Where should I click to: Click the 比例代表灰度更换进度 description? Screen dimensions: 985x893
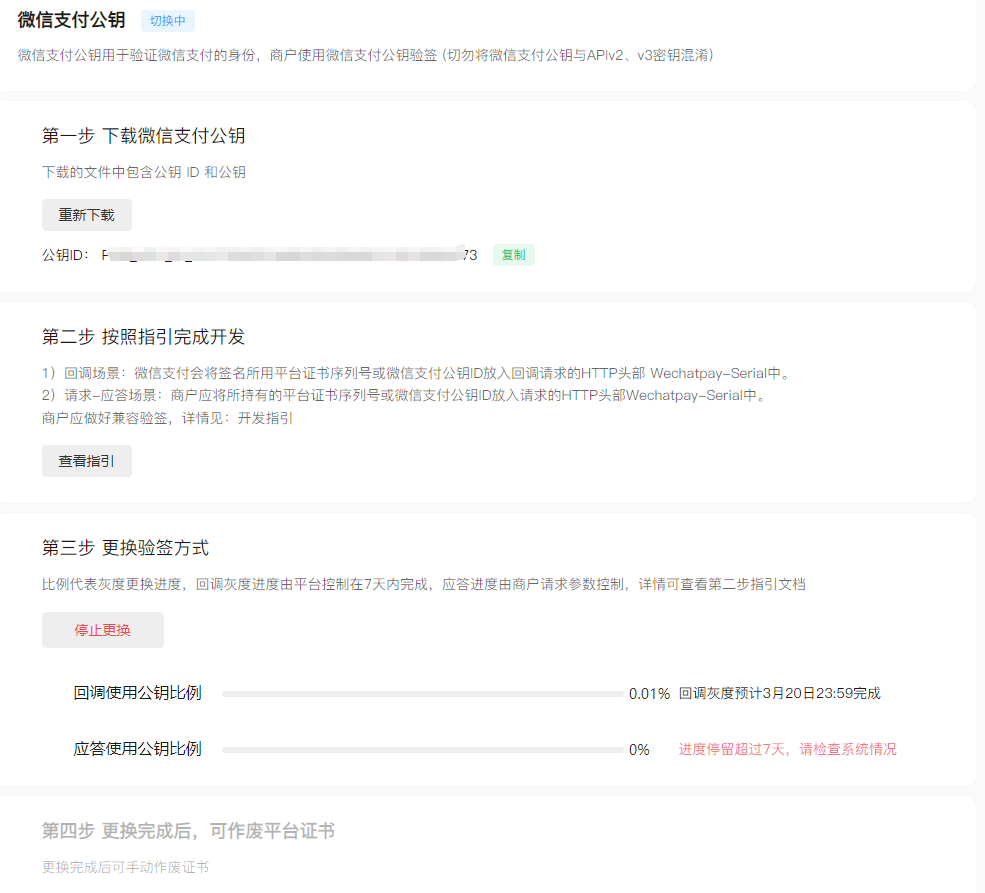[424, 584]
